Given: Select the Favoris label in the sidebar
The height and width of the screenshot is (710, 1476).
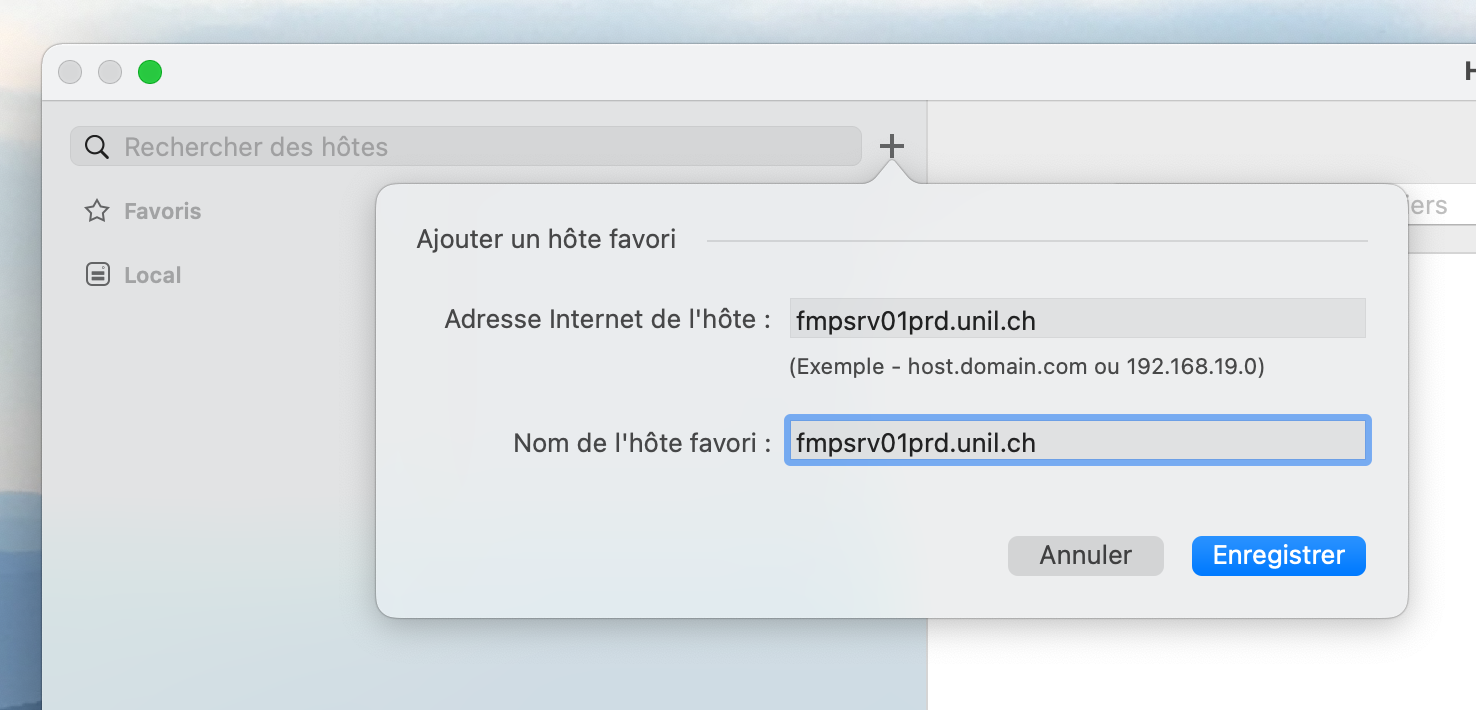Looking at the screenshot, I should click(162, 211).
